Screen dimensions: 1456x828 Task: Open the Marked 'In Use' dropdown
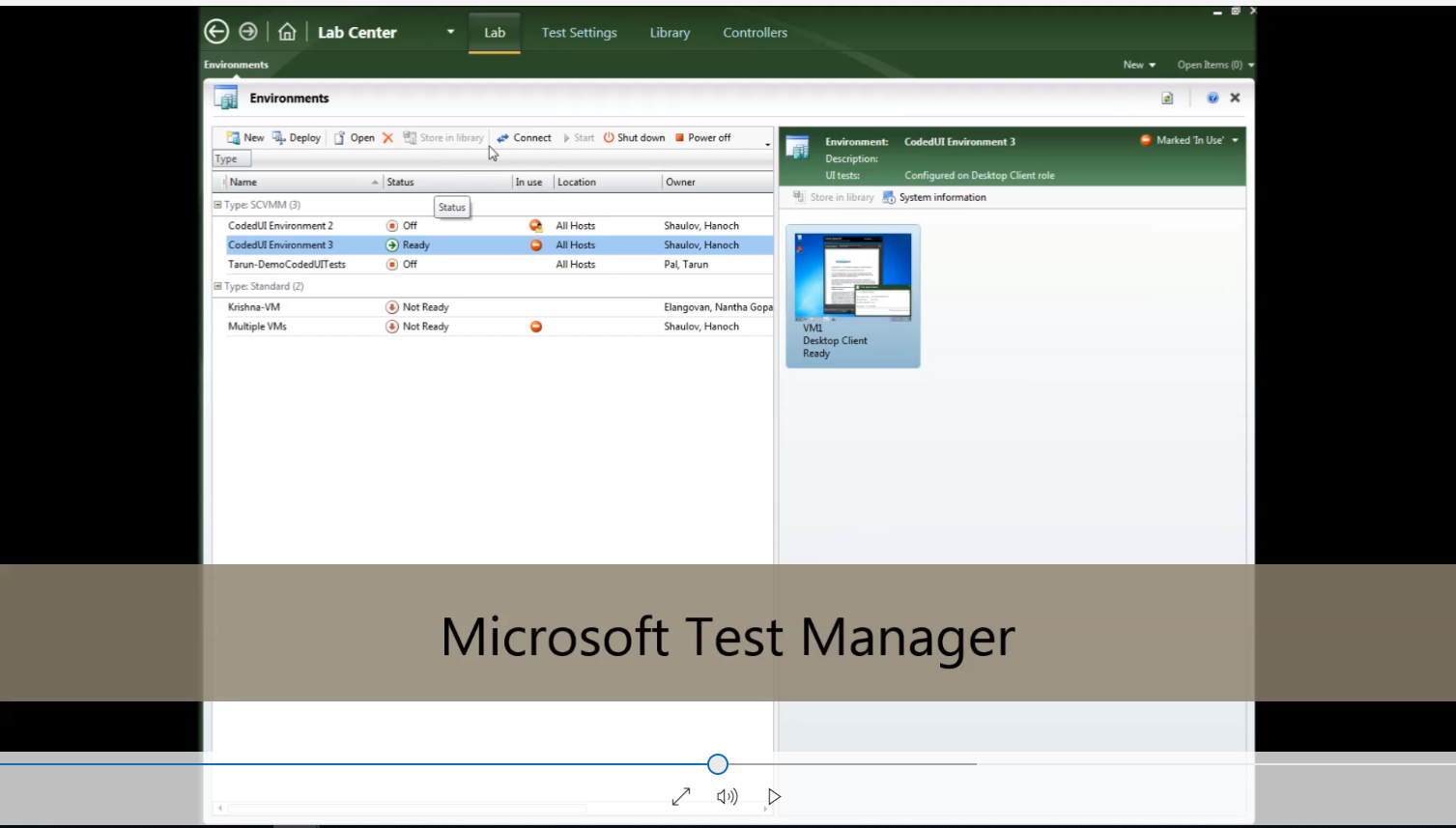tap(1189, 140)
